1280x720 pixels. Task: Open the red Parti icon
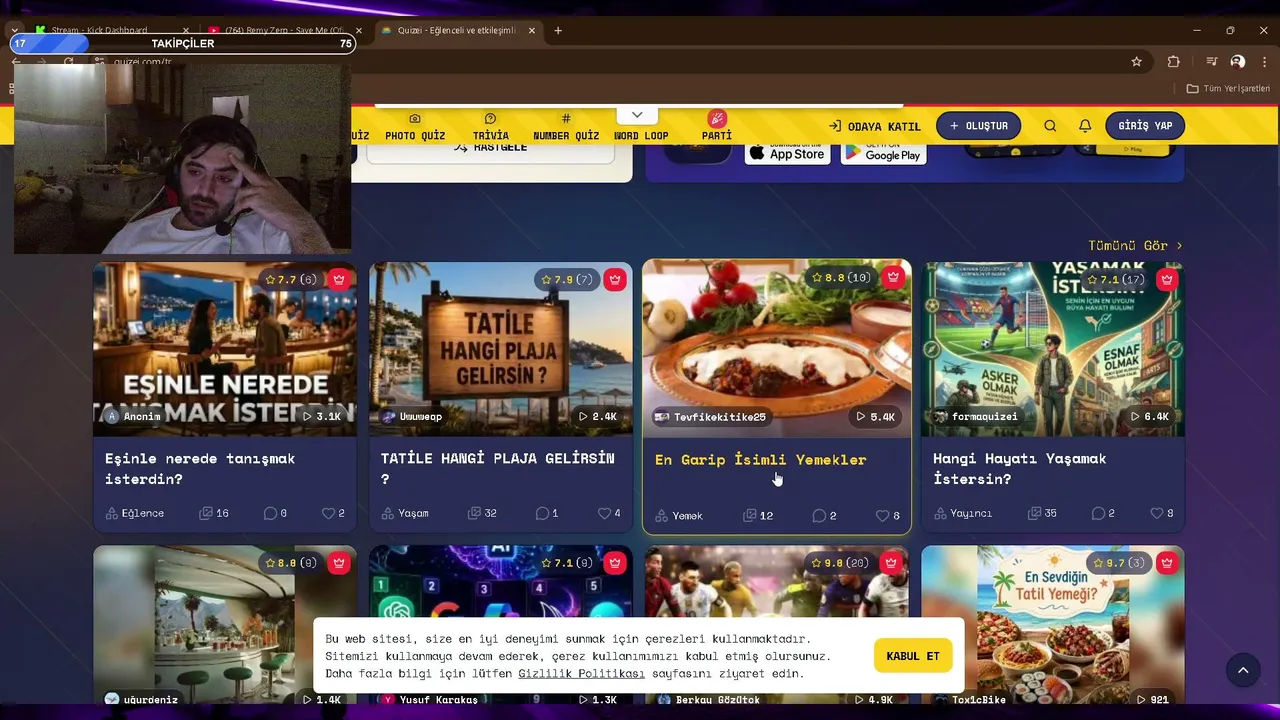(716, 118)
